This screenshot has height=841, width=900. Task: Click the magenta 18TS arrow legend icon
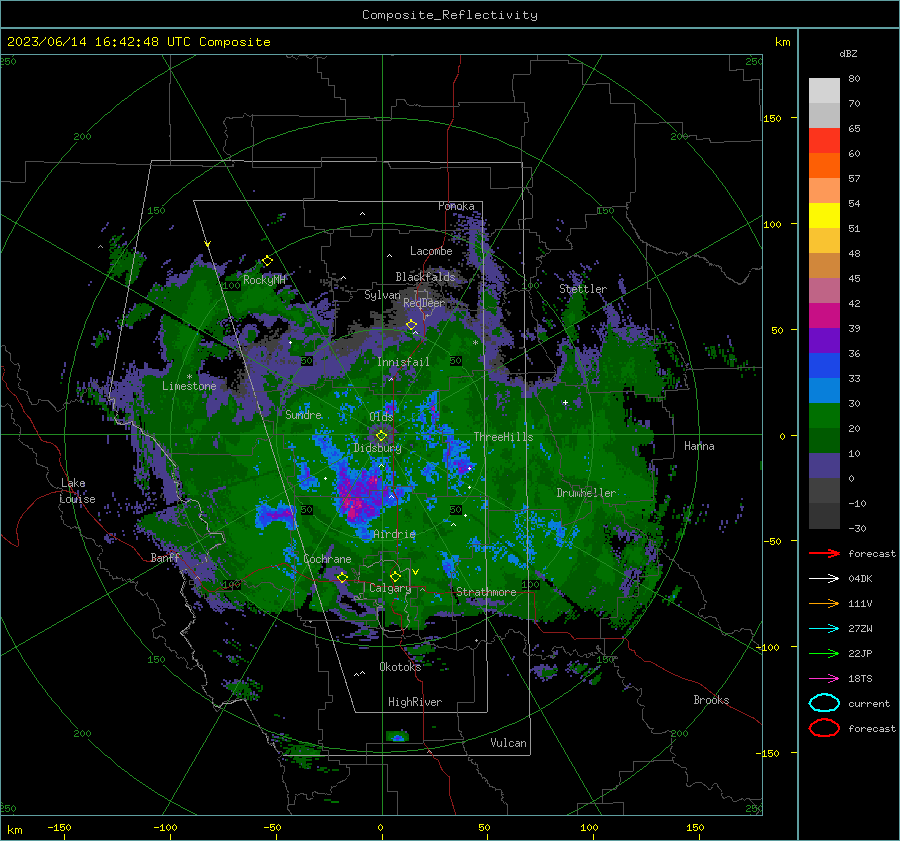pos(824,679)
